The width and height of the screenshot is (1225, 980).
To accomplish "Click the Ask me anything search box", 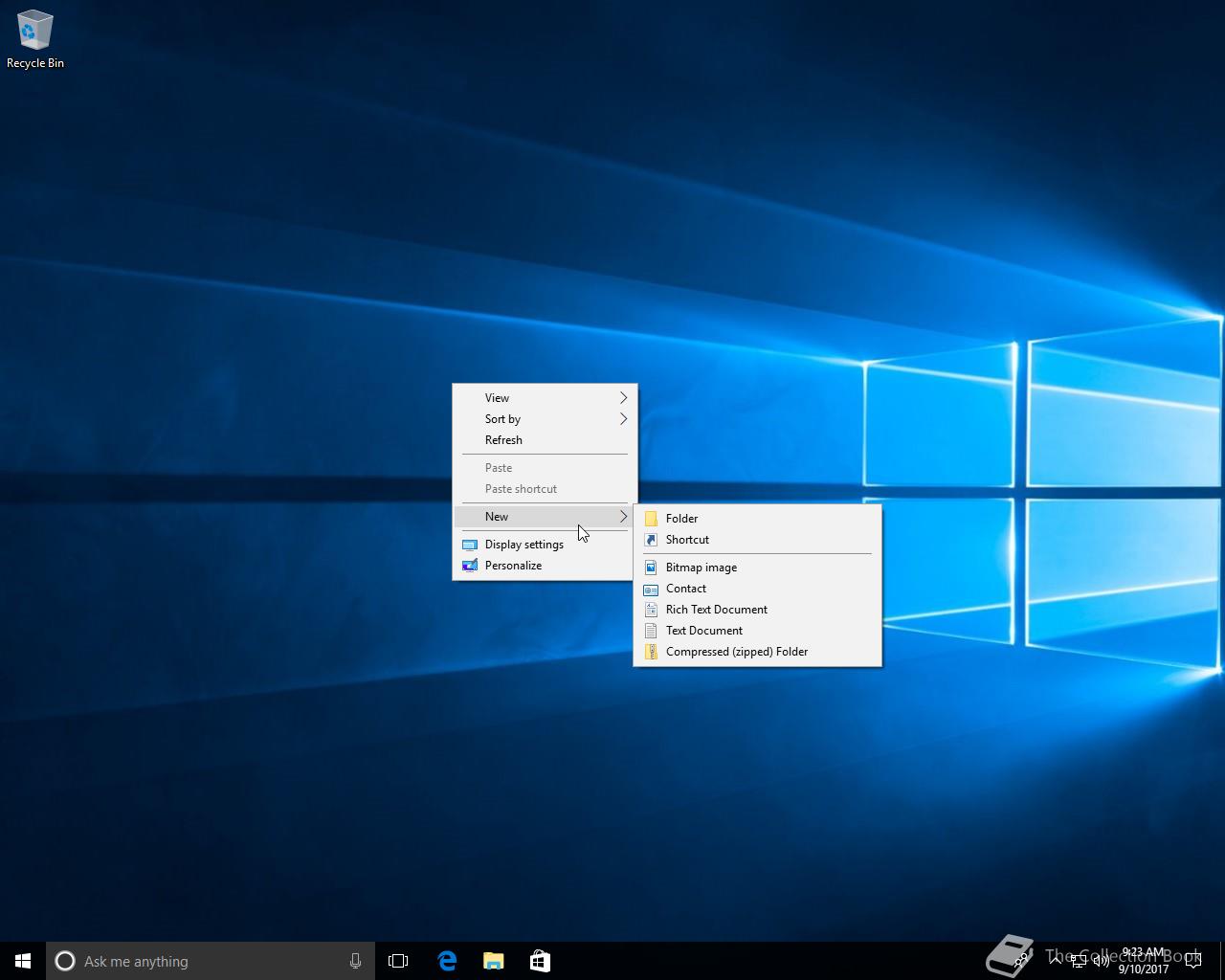I will point(211,961).
